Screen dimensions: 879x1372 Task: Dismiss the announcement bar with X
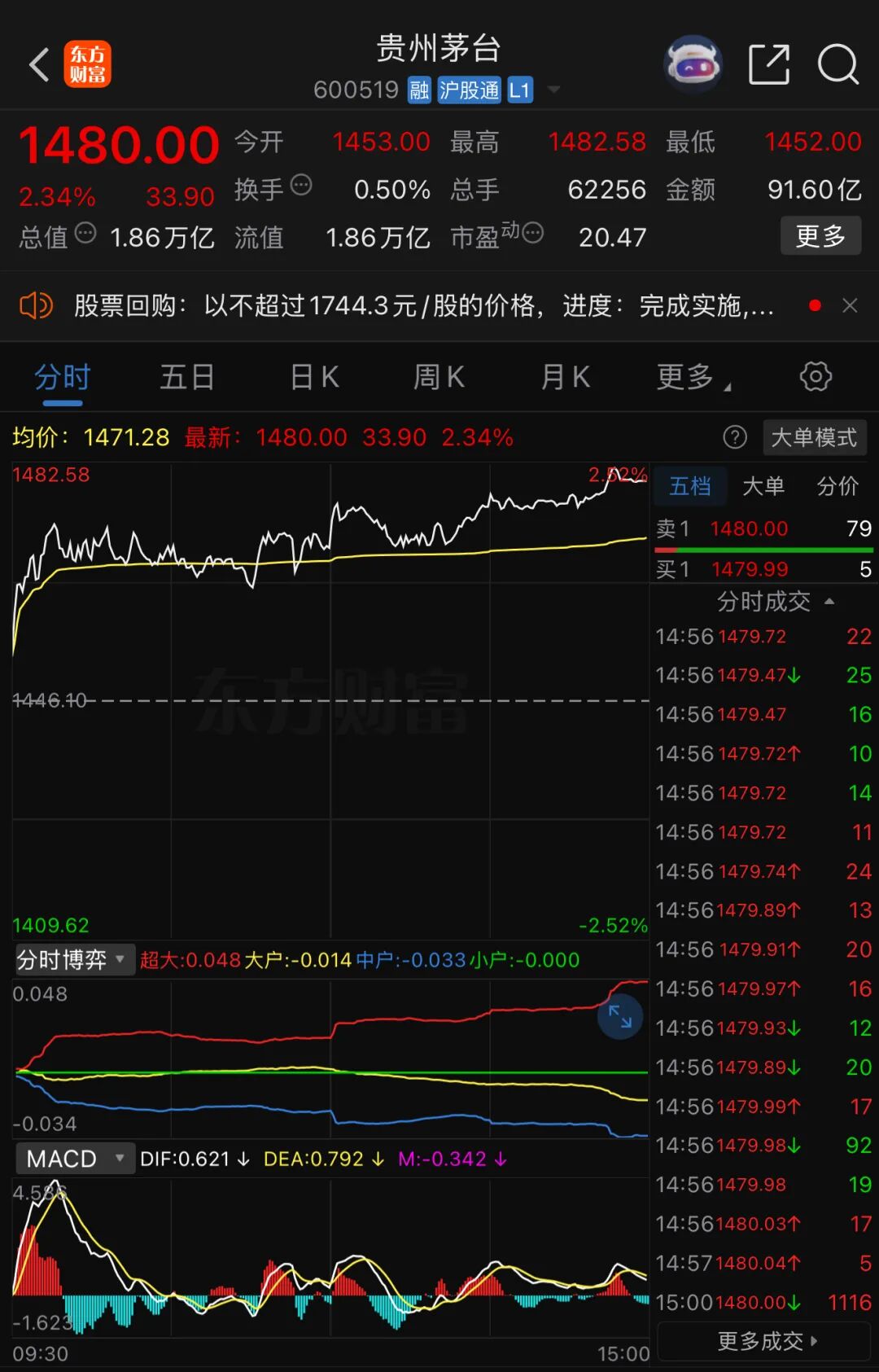coord(850,305)
